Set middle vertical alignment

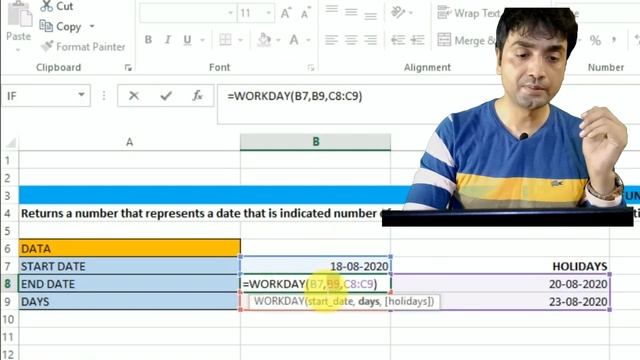tap(351, 12)
